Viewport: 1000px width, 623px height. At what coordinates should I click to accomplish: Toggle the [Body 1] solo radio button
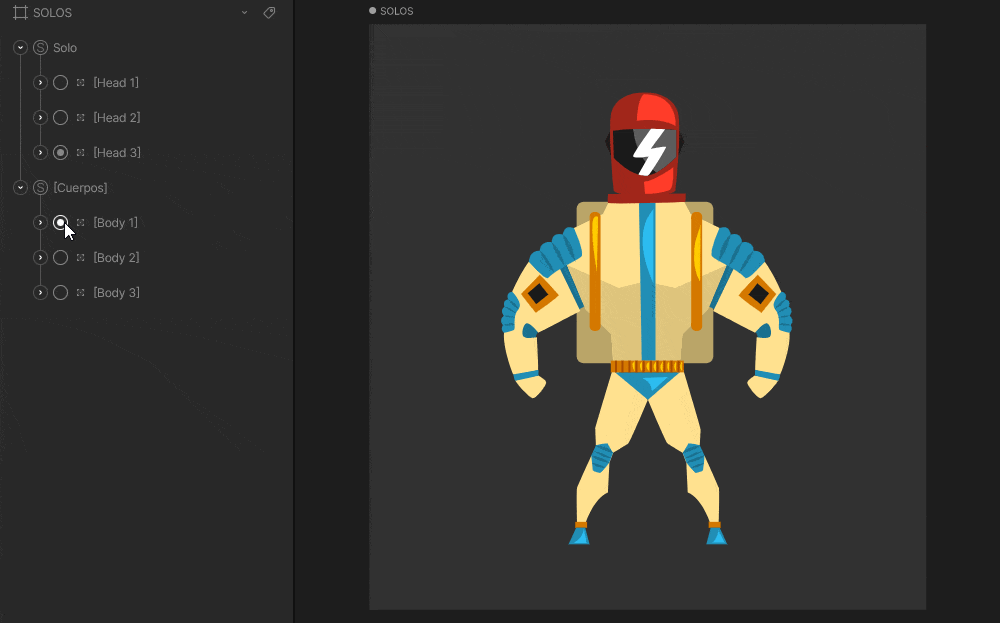point(61,223)
